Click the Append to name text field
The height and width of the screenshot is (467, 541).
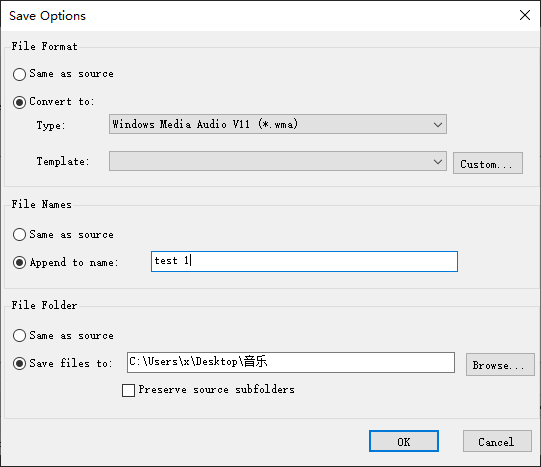[304, 261]
